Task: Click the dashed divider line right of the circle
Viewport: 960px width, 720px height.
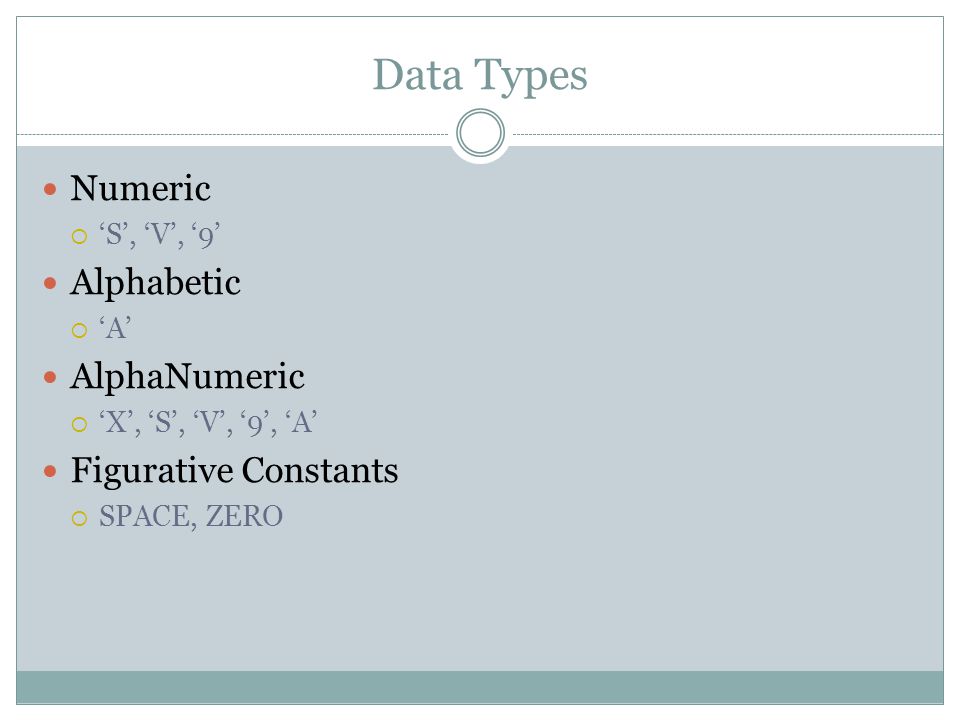Action: click(x=728, y=134)
